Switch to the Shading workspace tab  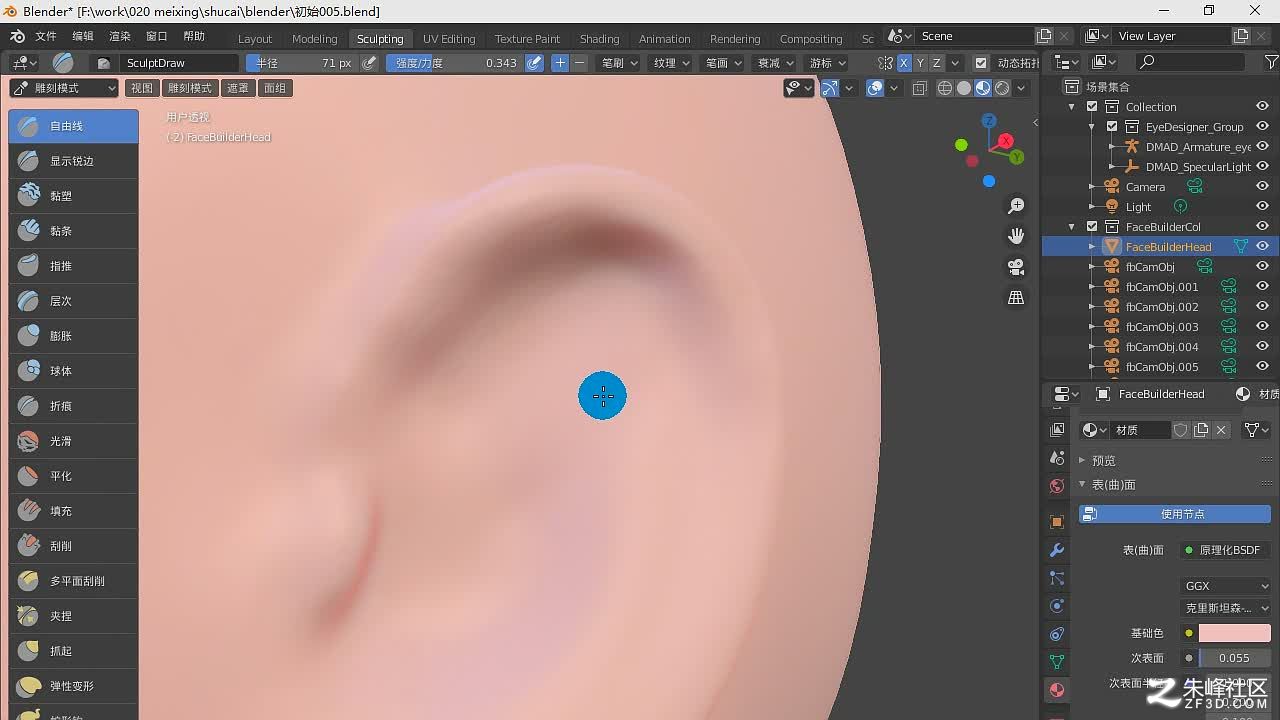point(599,39)
